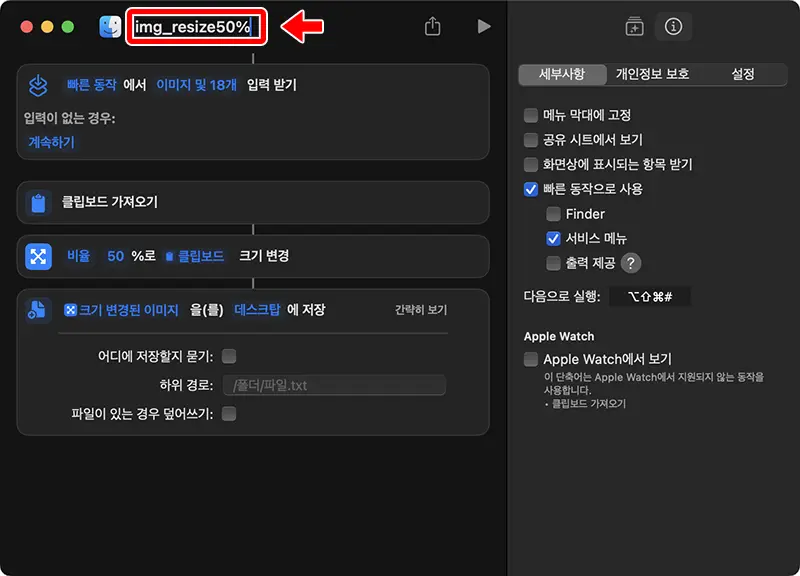Click the info (ⓘ) sidebar icon

tap(673, 27)
